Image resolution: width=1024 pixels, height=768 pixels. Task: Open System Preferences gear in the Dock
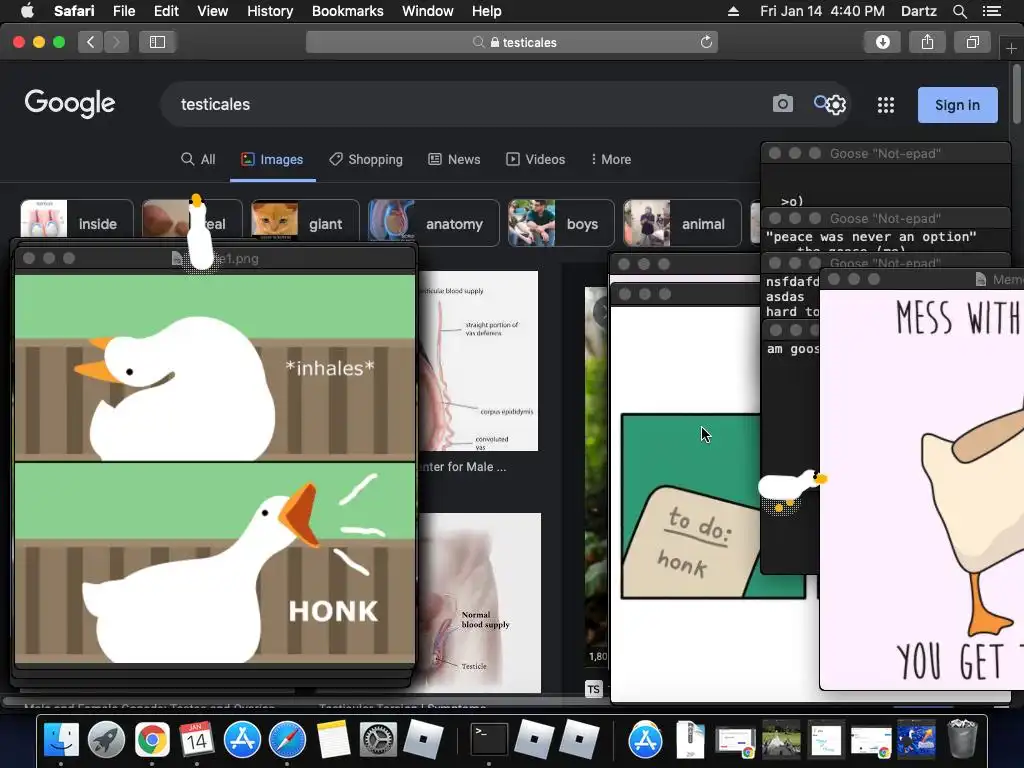pyautogui.click(x=378, y=740)
